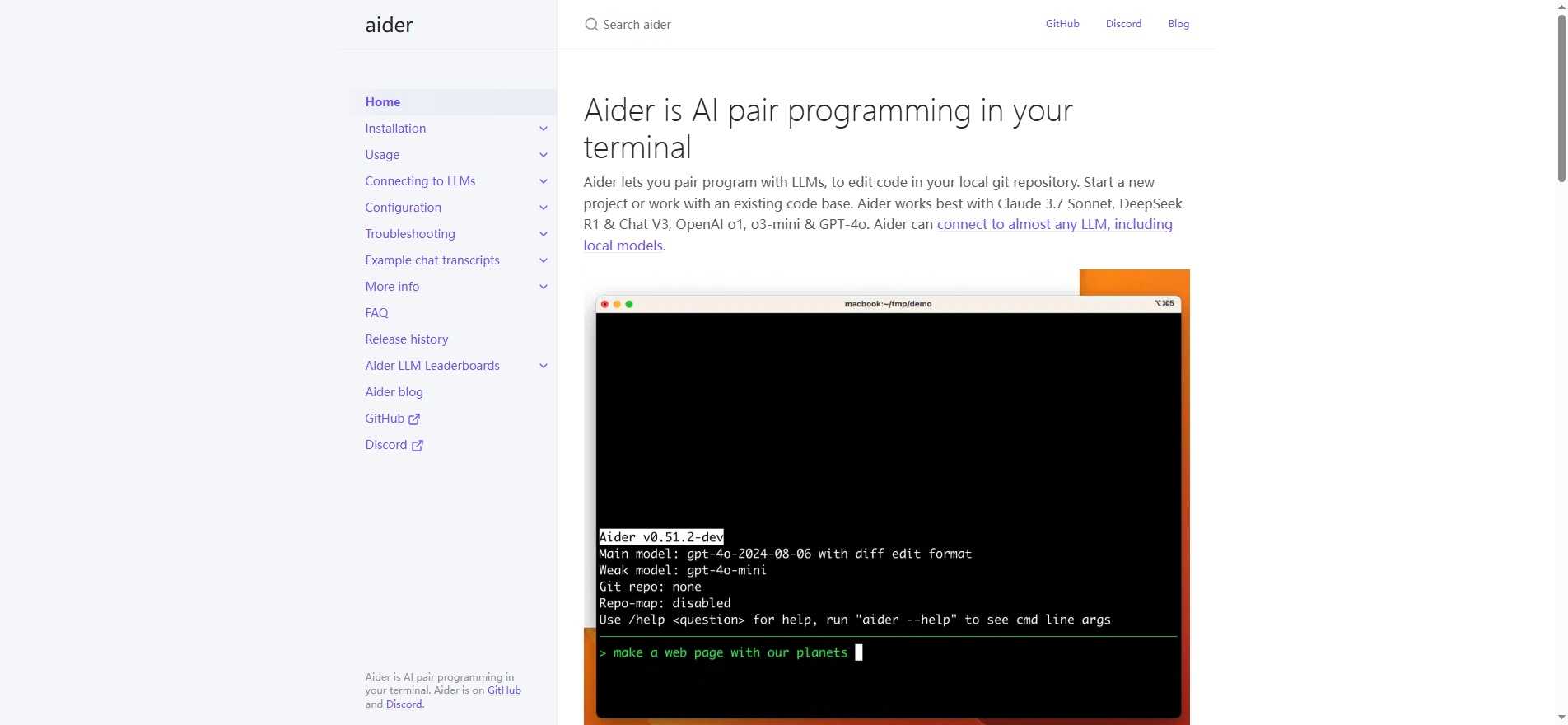Click the aider site title logo

(x=389, y=25)
